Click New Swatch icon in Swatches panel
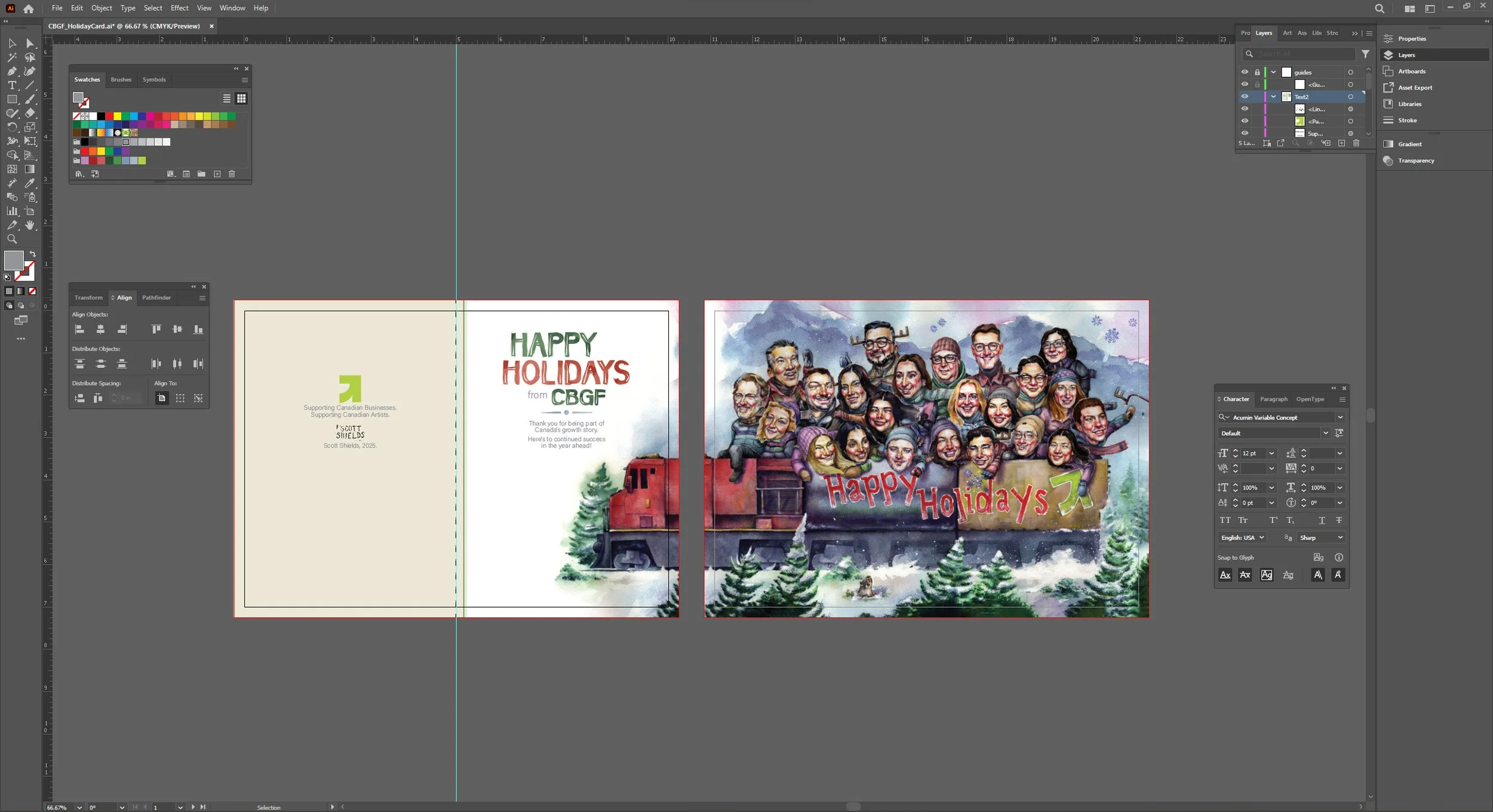 [217, 174]
